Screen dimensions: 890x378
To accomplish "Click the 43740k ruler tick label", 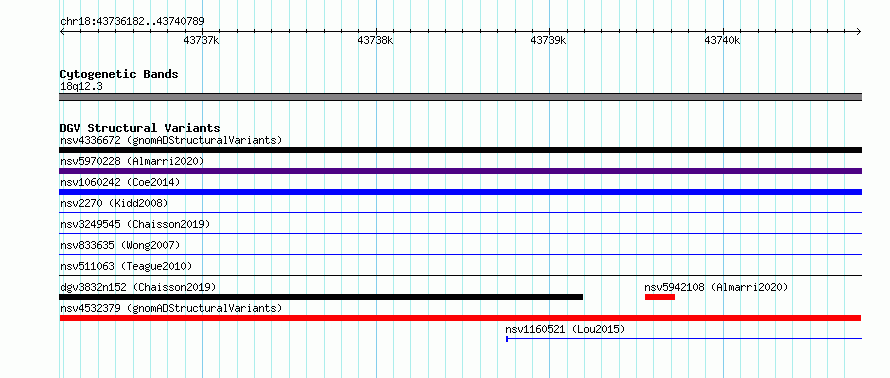I will click(722, 40).
